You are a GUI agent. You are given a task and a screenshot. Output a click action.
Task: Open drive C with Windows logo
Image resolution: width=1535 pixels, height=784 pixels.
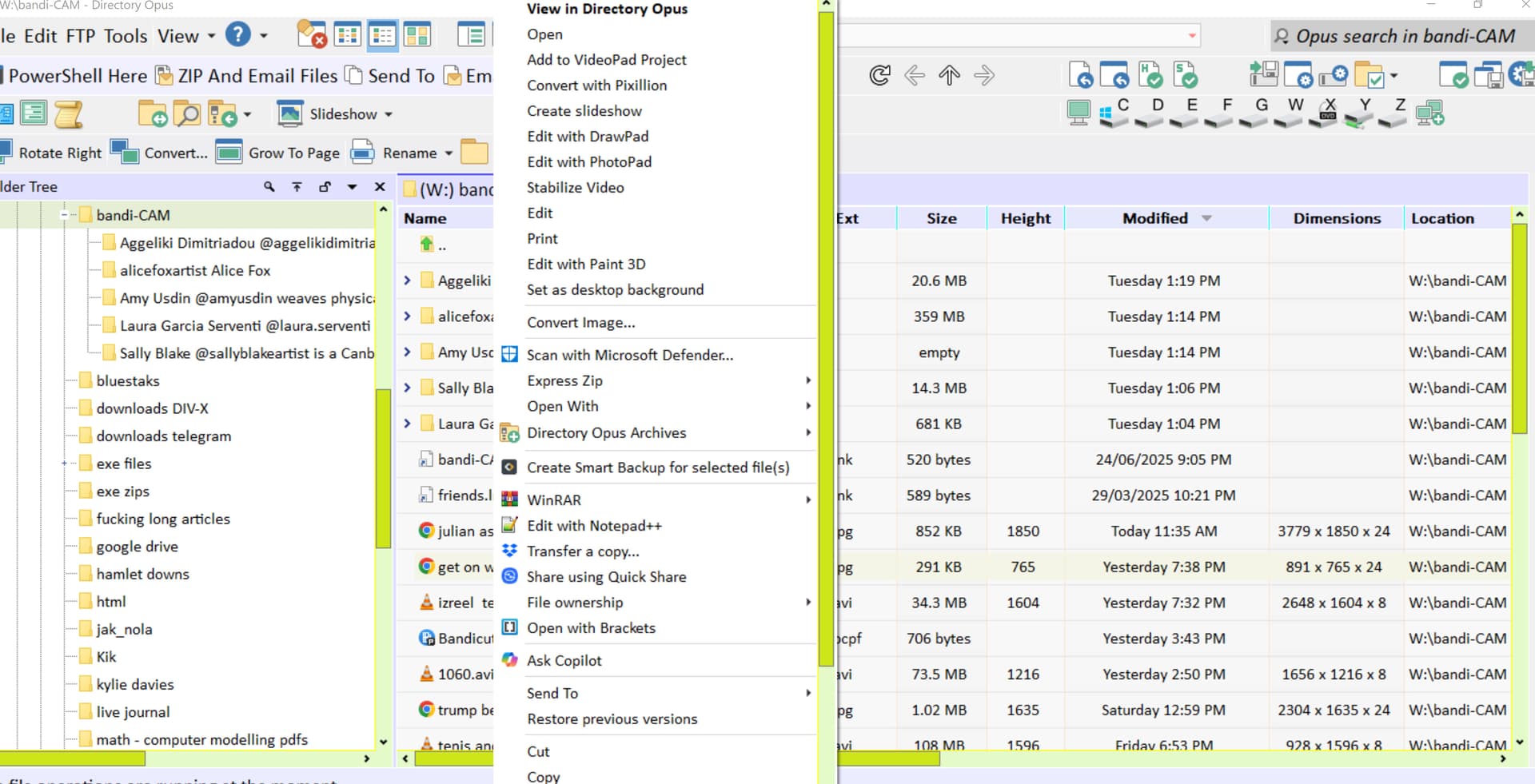[1114, 113]
